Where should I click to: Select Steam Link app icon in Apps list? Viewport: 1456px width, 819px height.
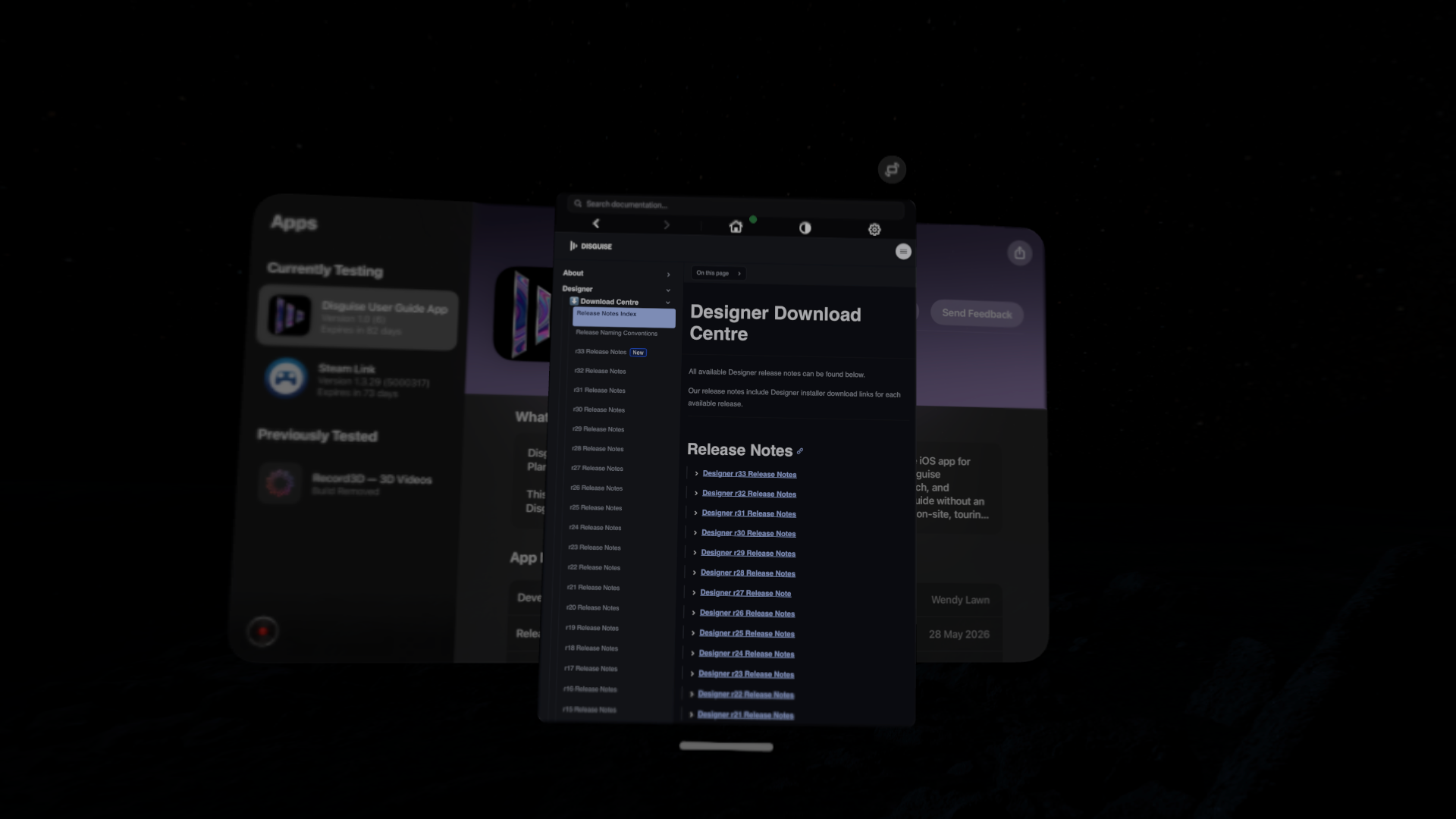tap(286, 378)
